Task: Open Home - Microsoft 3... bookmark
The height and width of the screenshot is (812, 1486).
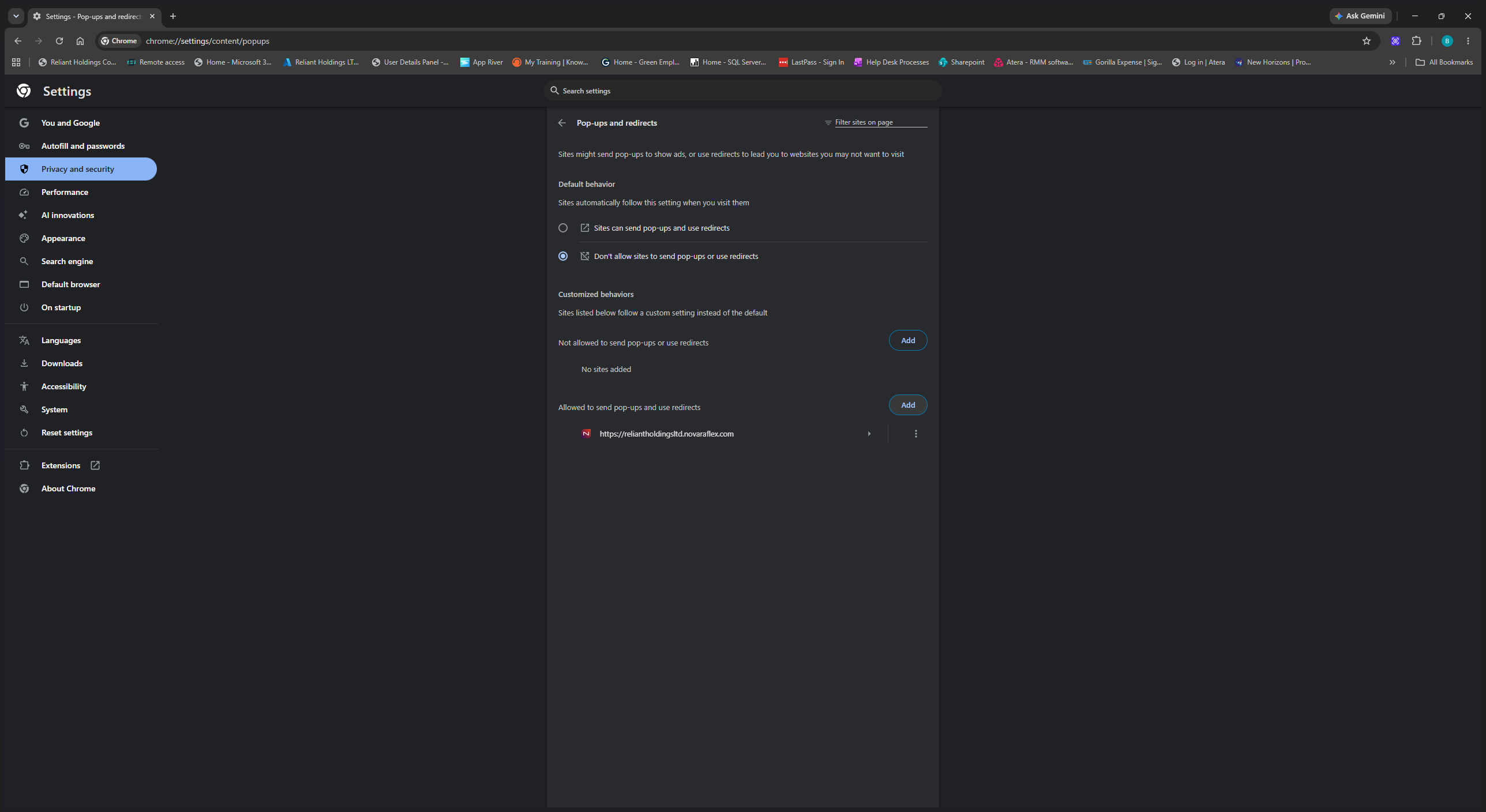Action: (x=232, y=62)
